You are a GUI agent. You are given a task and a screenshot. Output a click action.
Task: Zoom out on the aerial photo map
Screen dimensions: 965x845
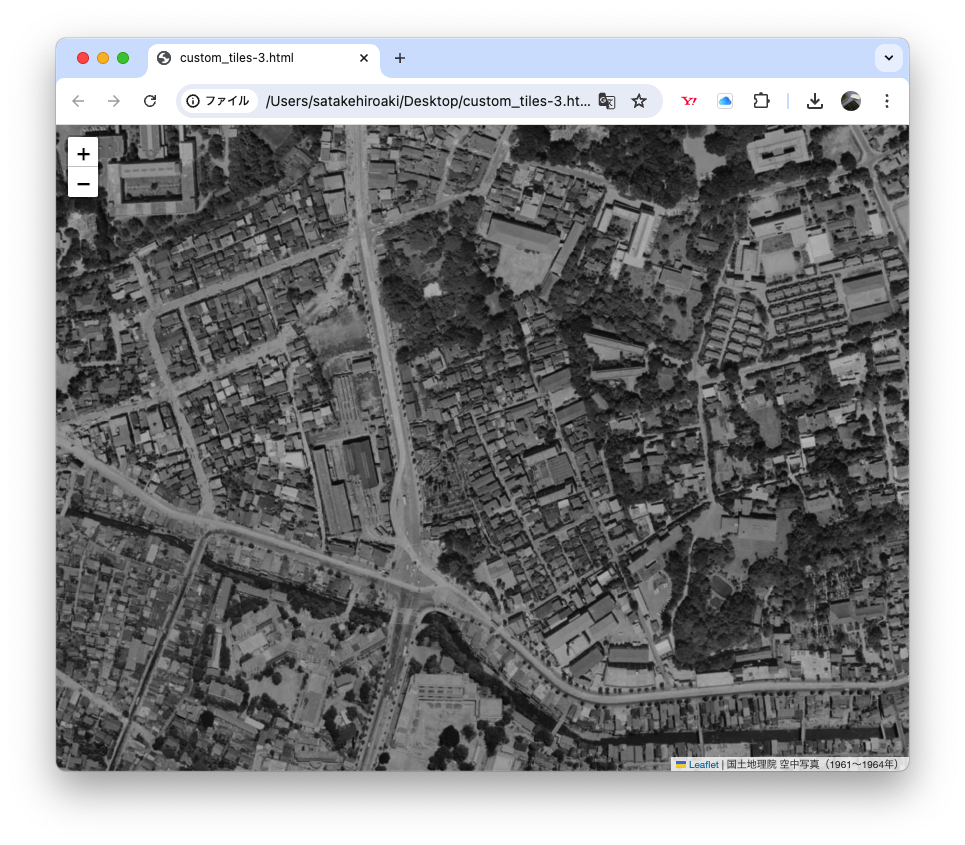83,183
